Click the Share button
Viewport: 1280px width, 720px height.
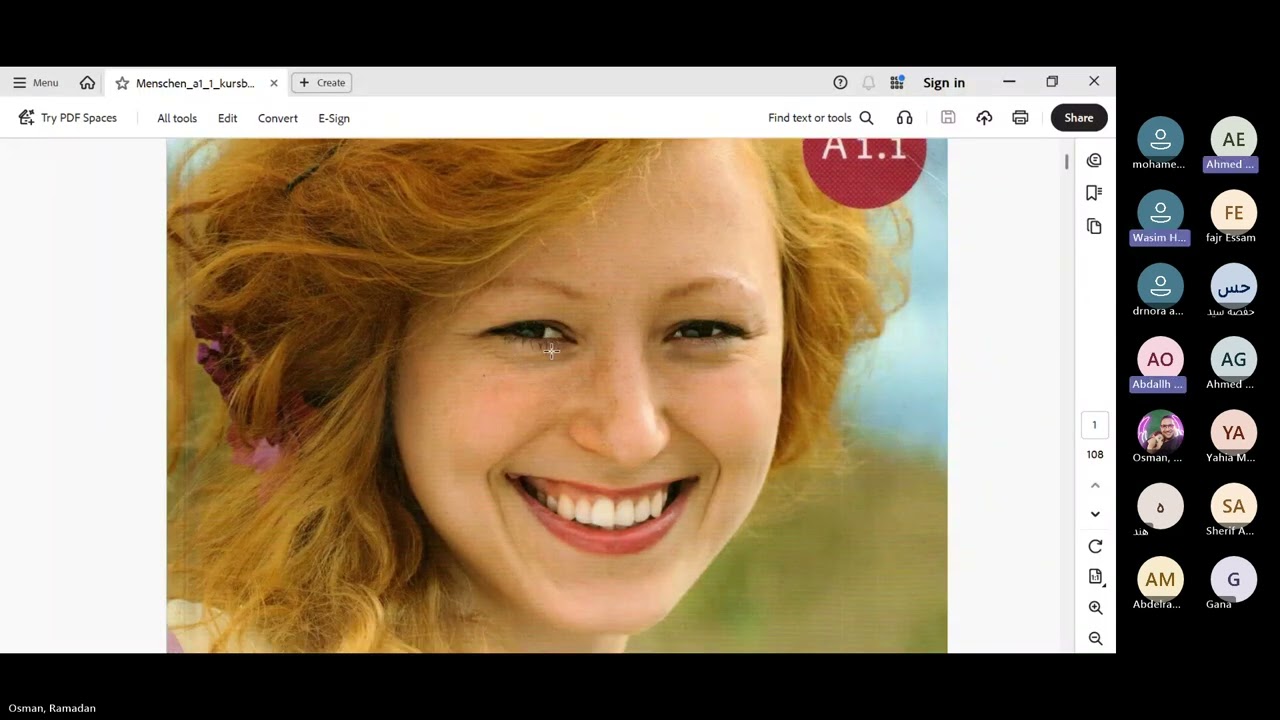pyautogui.click(x=1079, y=118)
